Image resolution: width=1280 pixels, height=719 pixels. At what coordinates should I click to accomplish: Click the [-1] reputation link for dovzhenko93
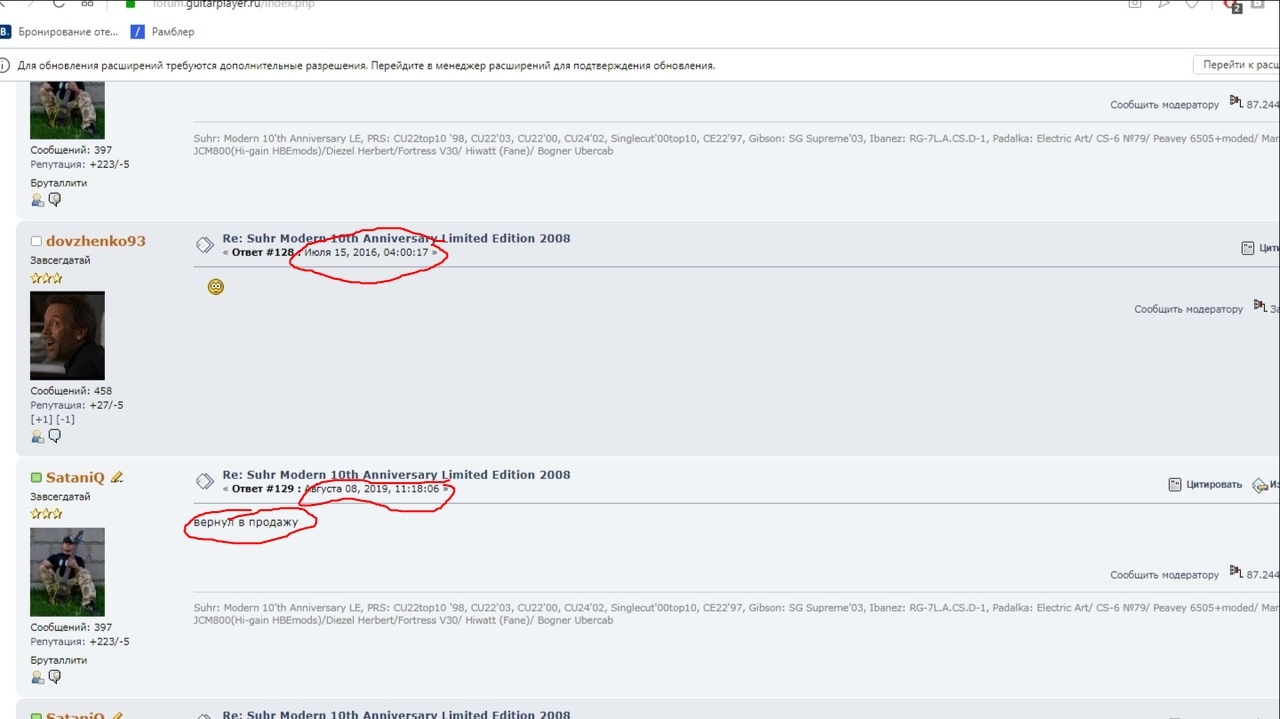[x=65, y=420]
